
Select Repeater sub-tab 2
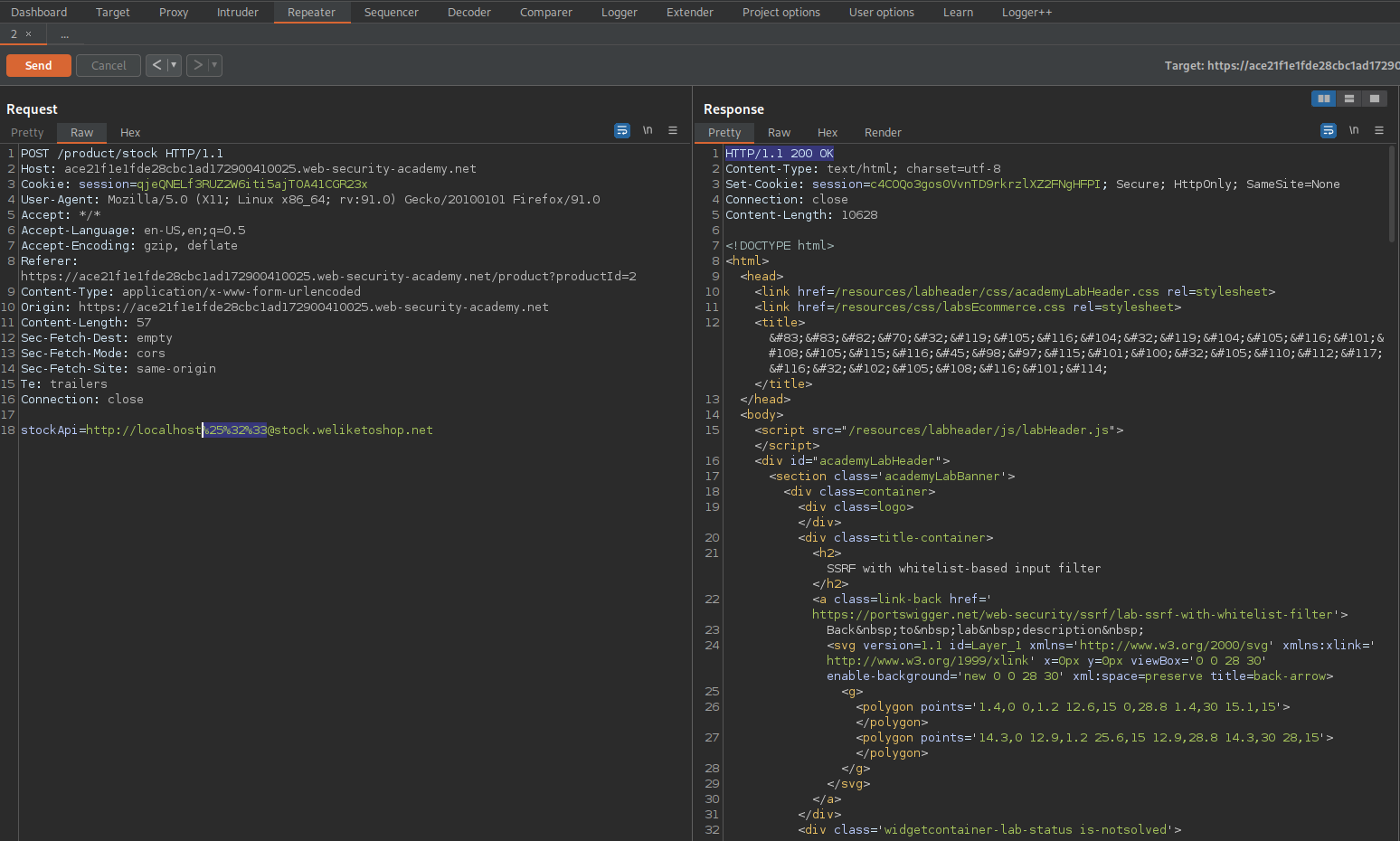[x=14, y=34]
